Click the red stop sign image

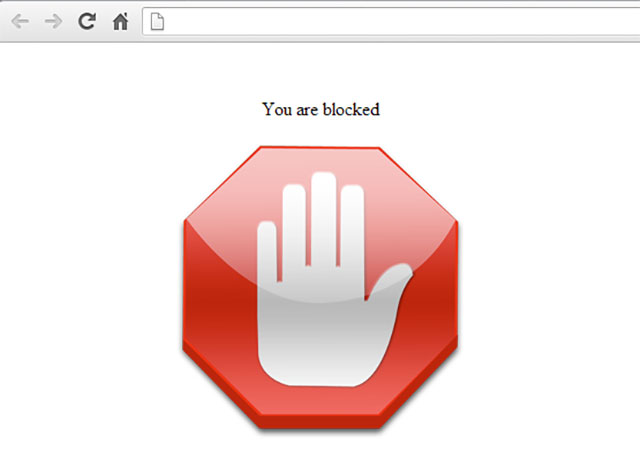(320, 289)
